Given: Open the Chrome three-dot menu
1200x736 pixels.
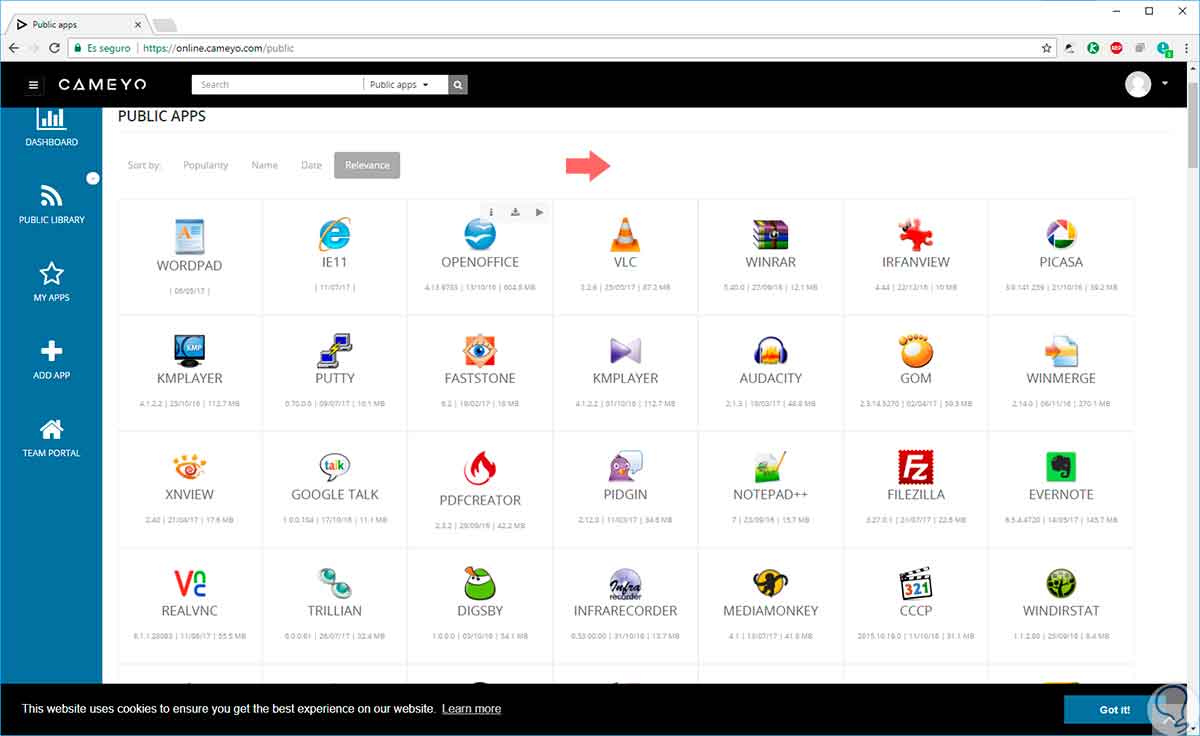Looking at the screenshot, I should click(1187, 47).
